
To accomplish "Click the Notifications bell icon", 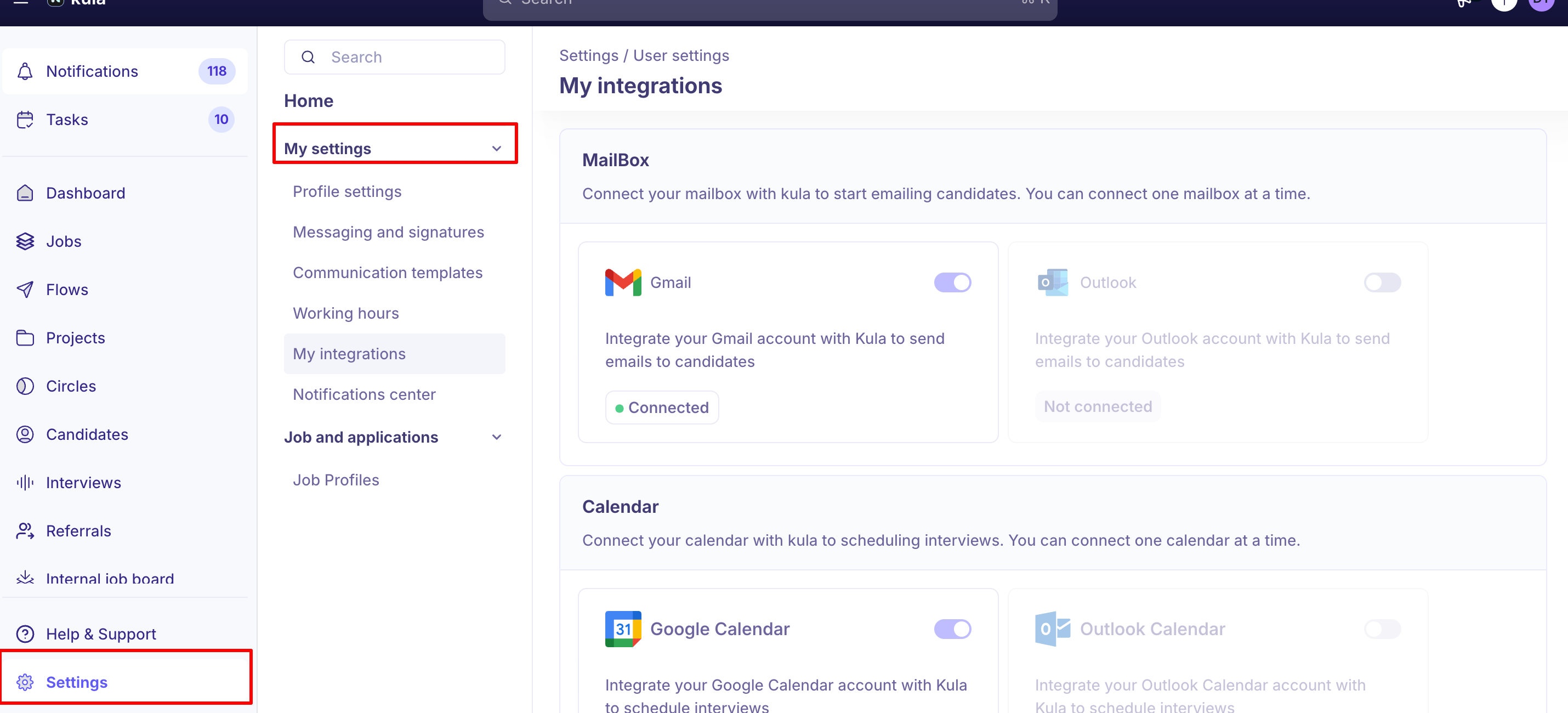I will [25, 71].
